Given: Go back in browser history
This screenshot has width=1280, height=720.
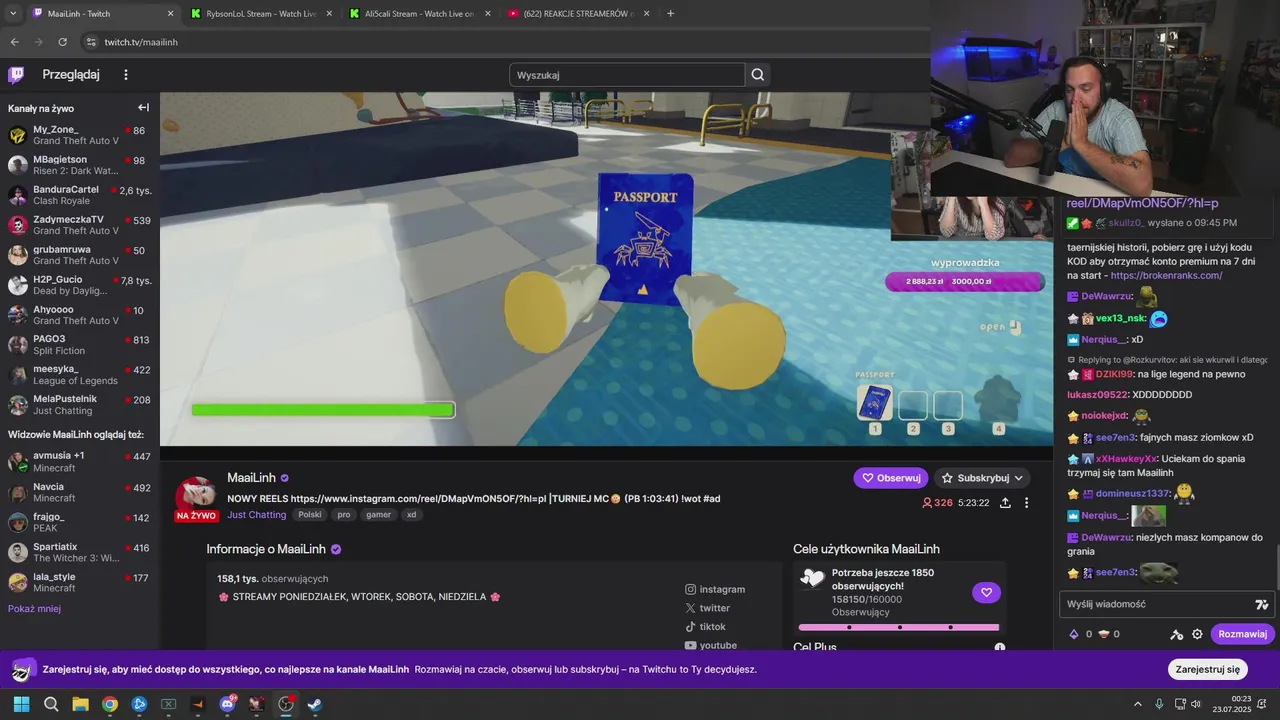Looking at the screenshot, I should pos(14,42).
